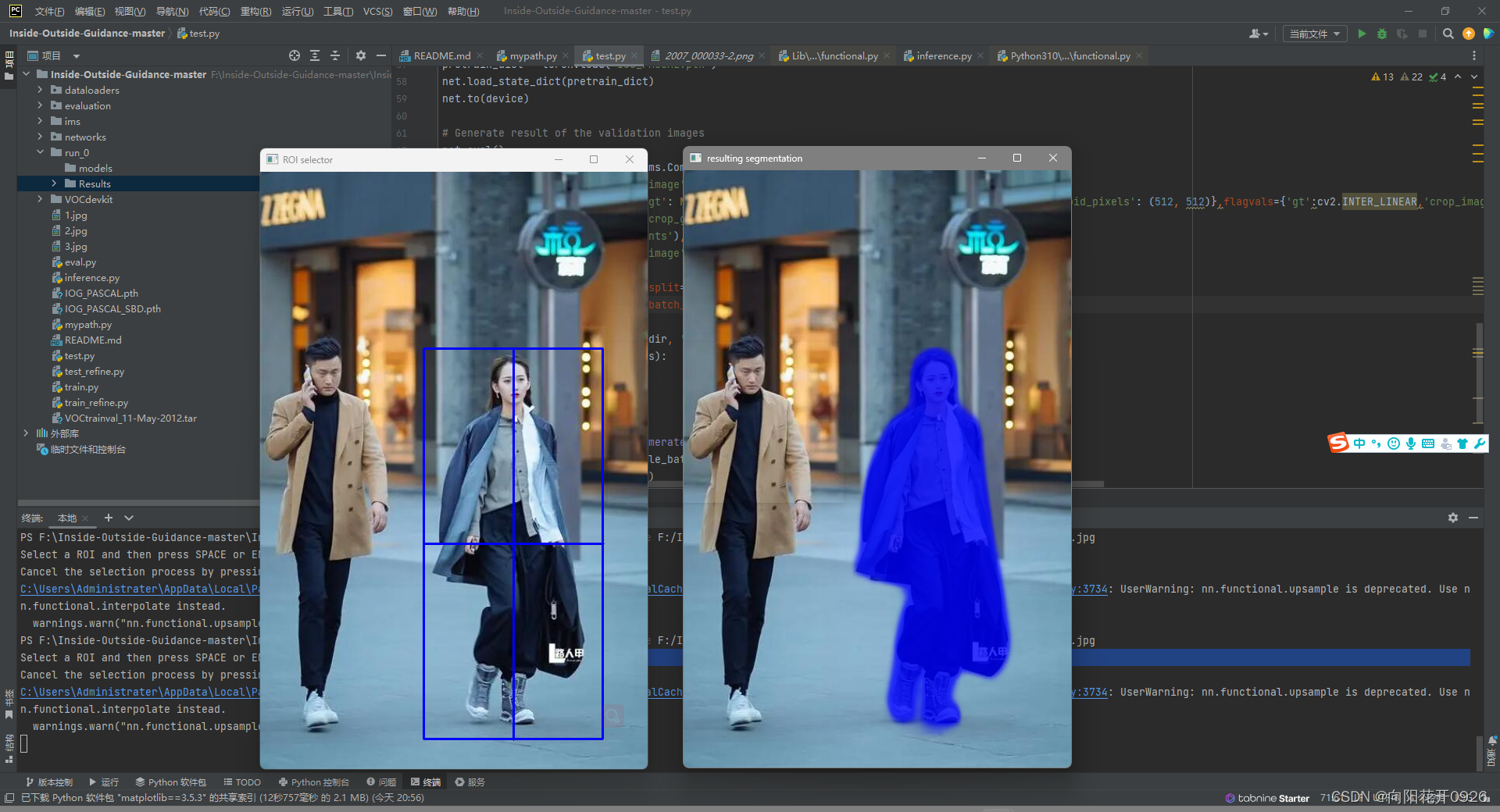Toggle the Sogou input microphone icon
1500x812 pixels.
pyautogui.click(x=1410, y=443)
